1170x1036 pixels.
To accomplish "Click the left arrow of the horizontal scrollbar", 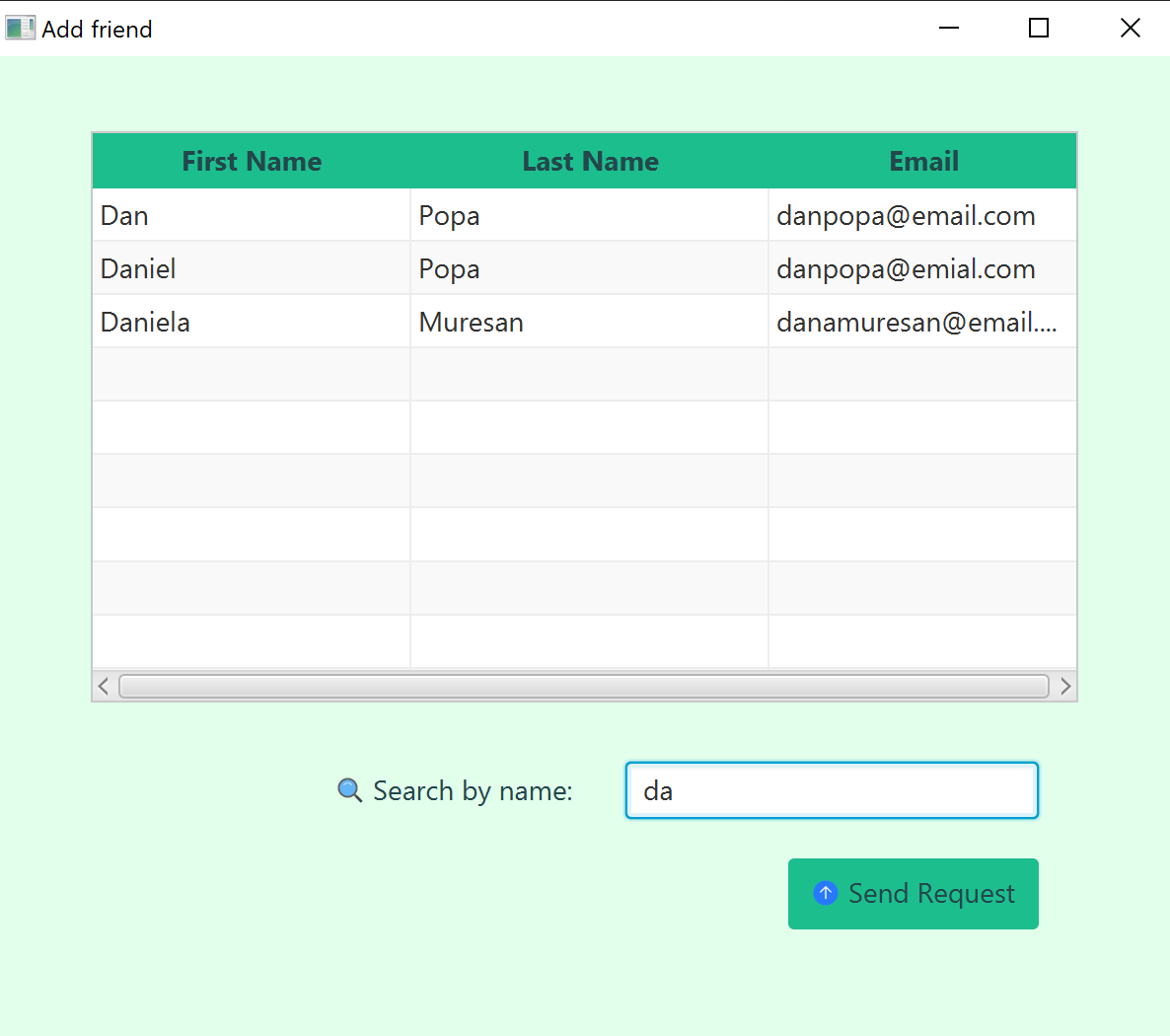I will [103, 686].
